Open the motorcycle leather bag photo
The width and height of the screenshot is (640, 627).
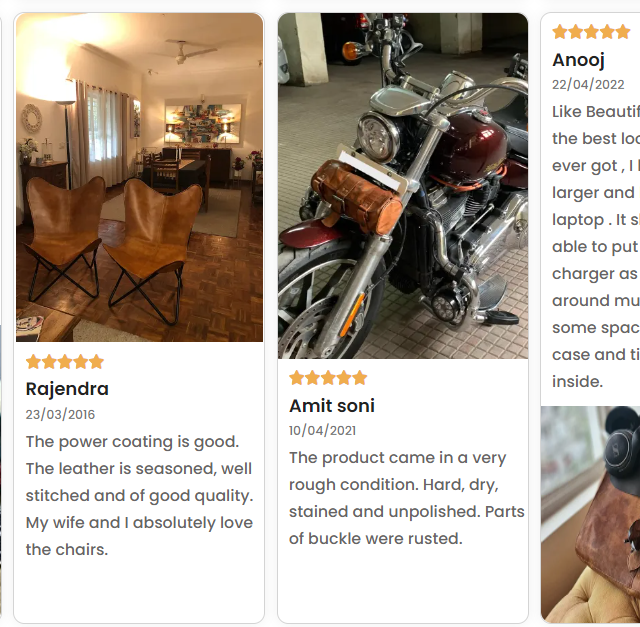point(403,186)
